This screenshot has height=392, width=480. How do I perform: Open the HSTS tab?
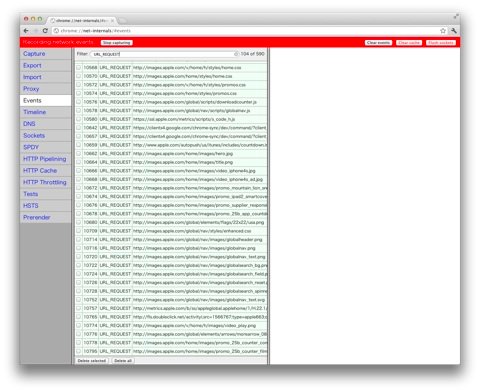pyautogui.click(x=45, y=206)
